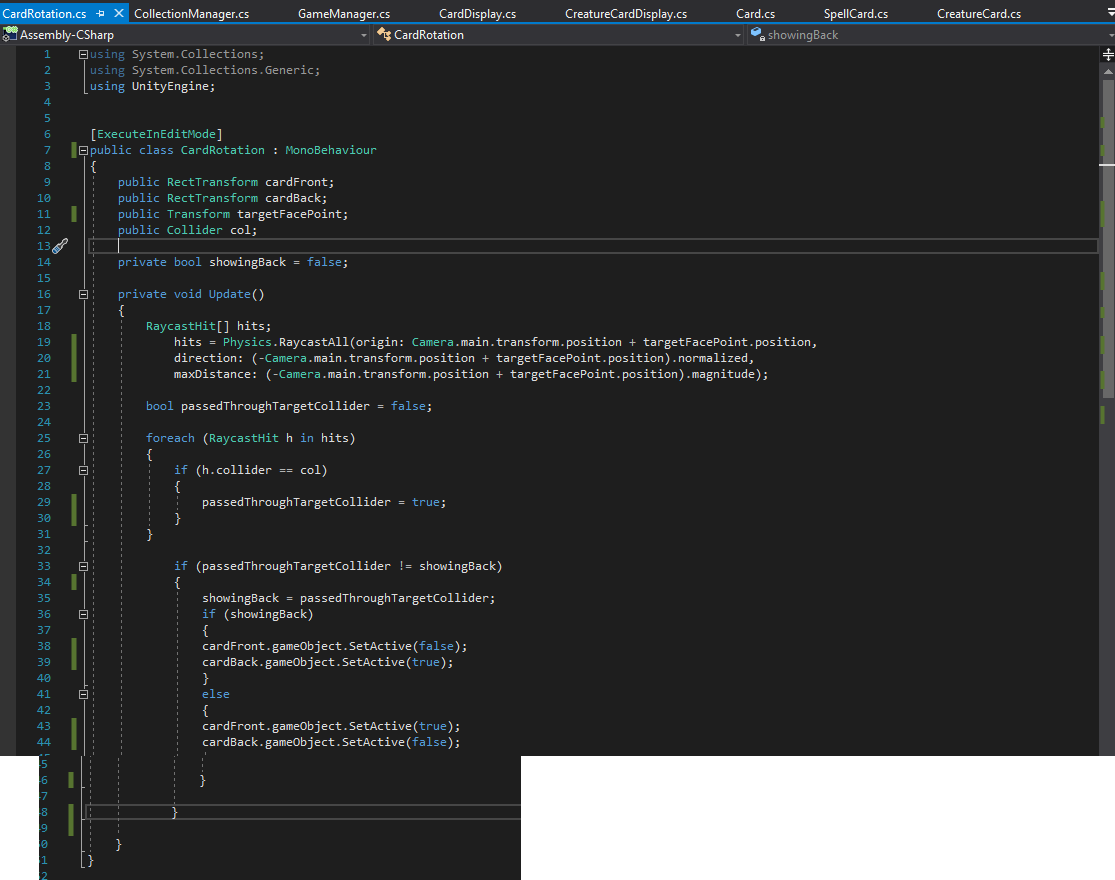Open the CardDisplay.cs tab
This screenshot has height=880, width=1115.
point(477,14)
